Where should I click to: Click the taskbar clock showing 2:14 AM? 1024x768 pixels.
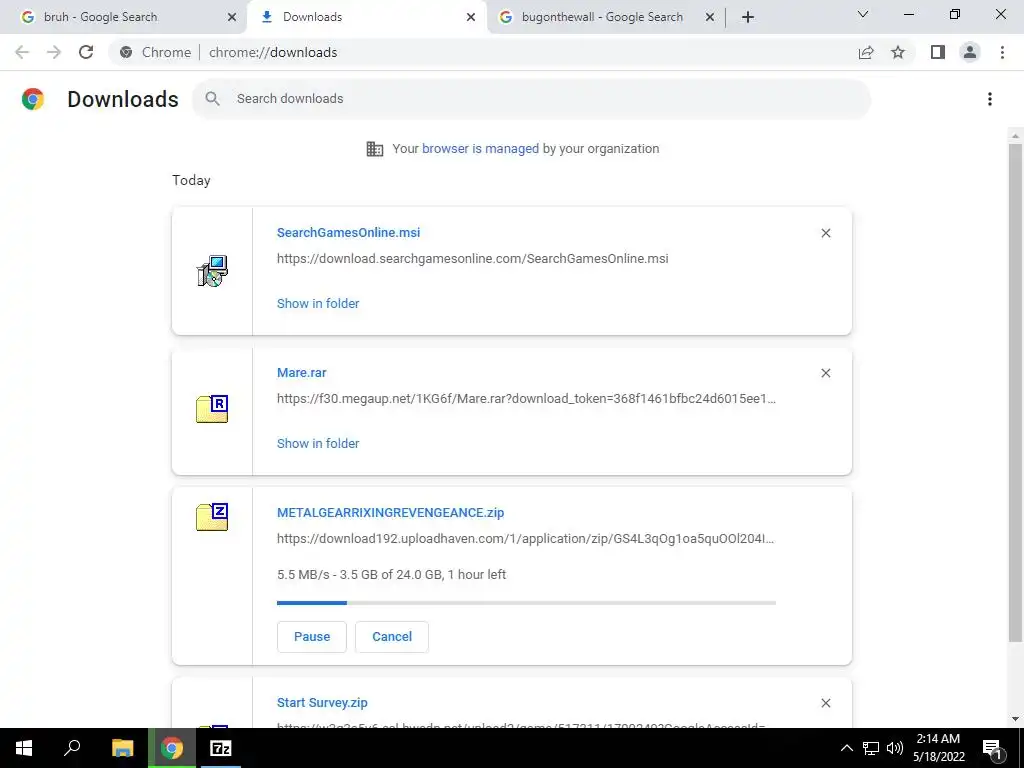coord(938,748)
